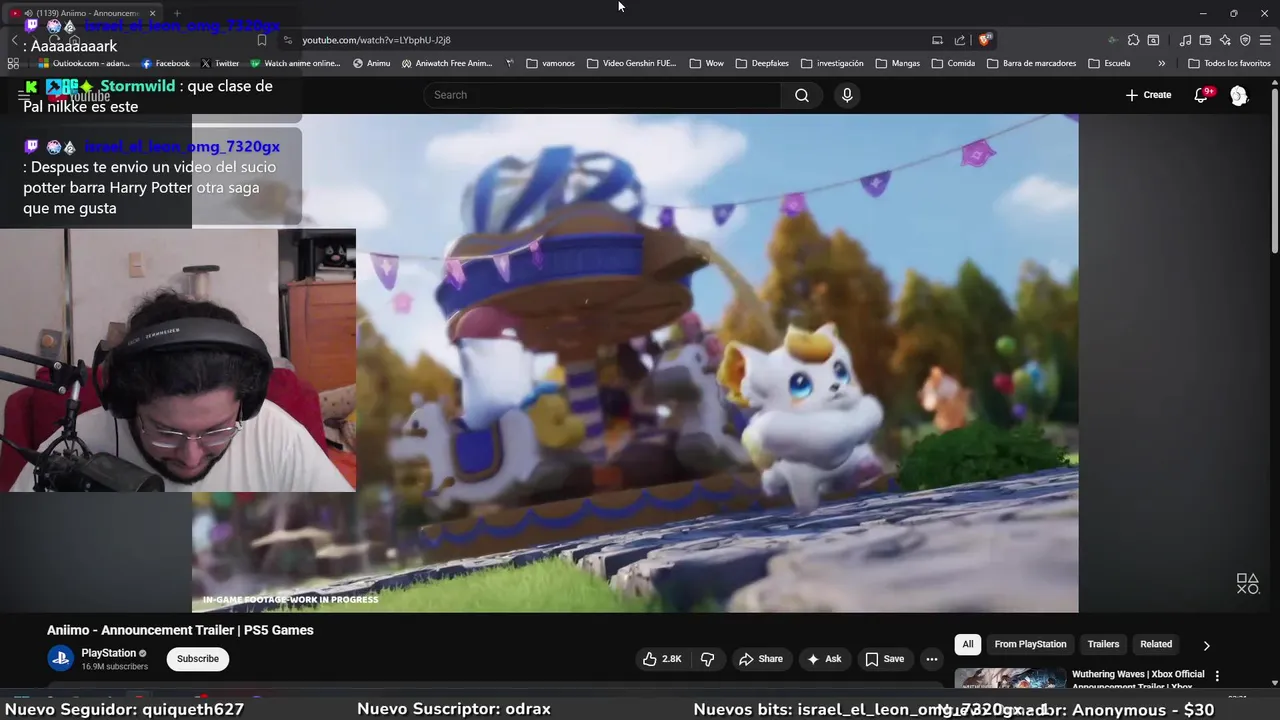The height and width of the screenshot is (720, 1280).
Task: Open the Mangas bookmarks folder
Action: coord(898,63)
